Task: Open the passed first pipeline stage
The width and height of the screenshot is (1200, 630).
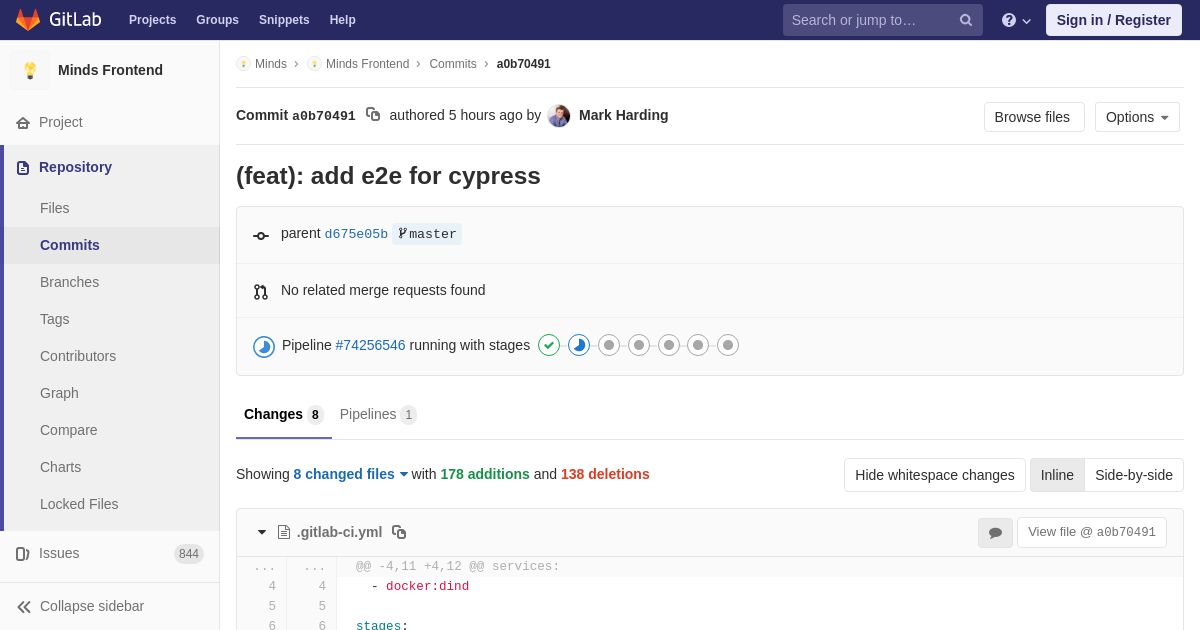Action: click(x=549, y=345)
